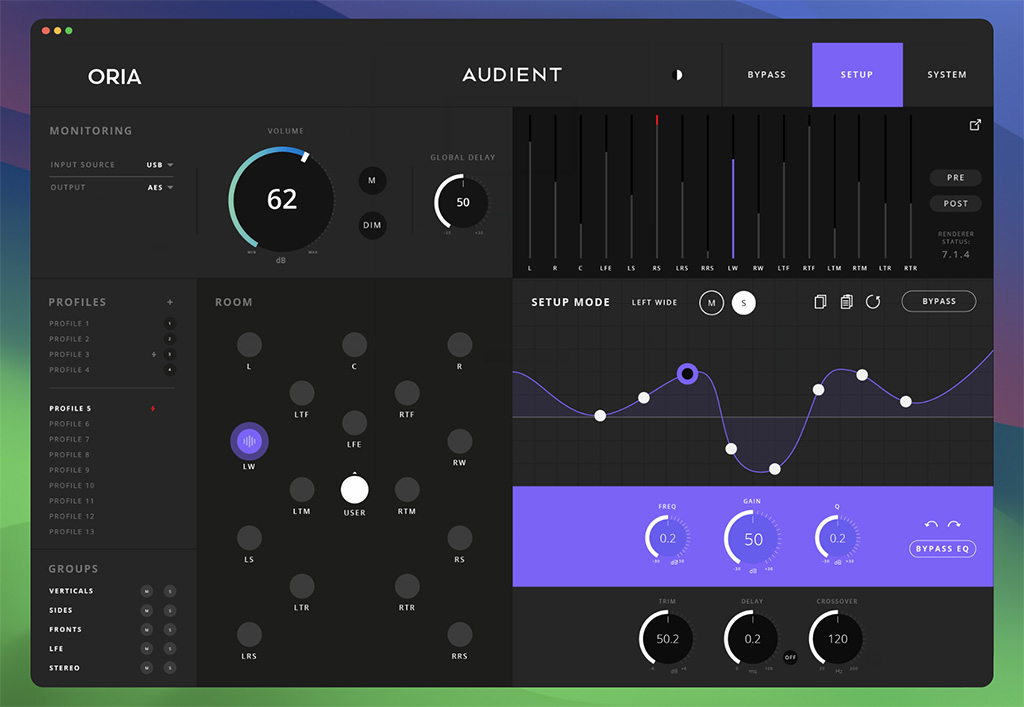Select the LTF speaker
This screenshot has height=707, width=1024.
302,393
